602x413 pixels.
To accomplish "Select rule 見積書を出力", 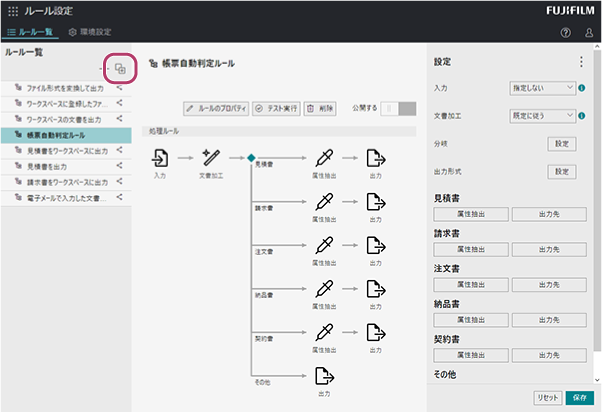I will click(66, 167).
